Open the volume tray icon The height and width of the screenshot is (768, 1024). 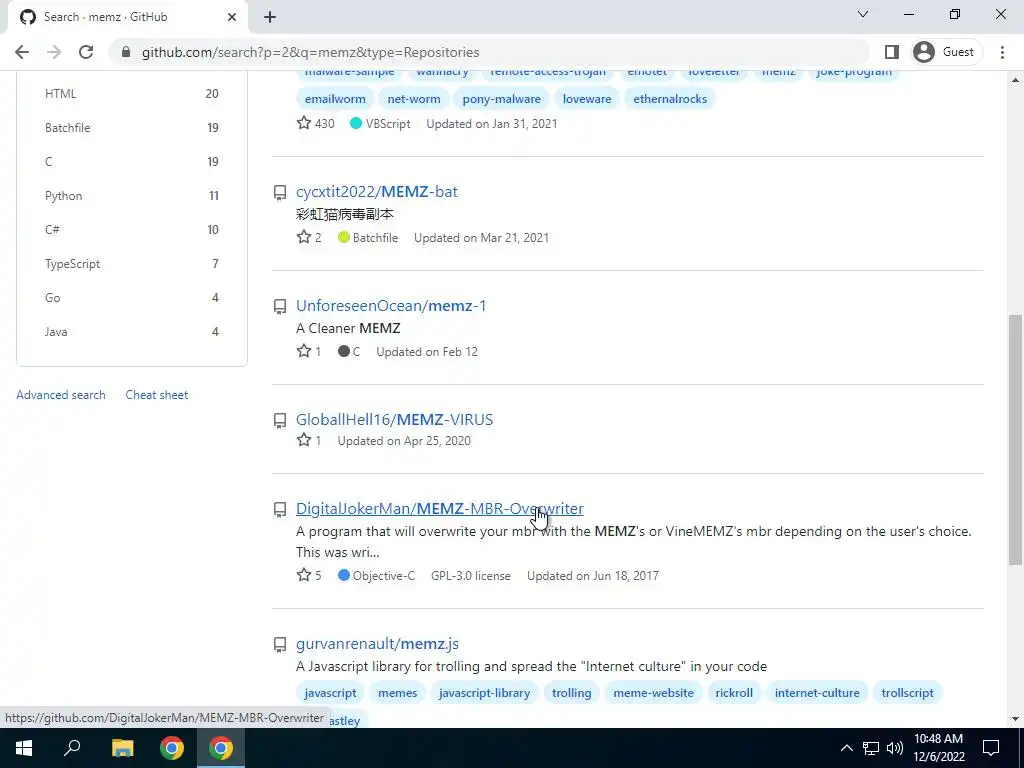click(x=895, y=748)
